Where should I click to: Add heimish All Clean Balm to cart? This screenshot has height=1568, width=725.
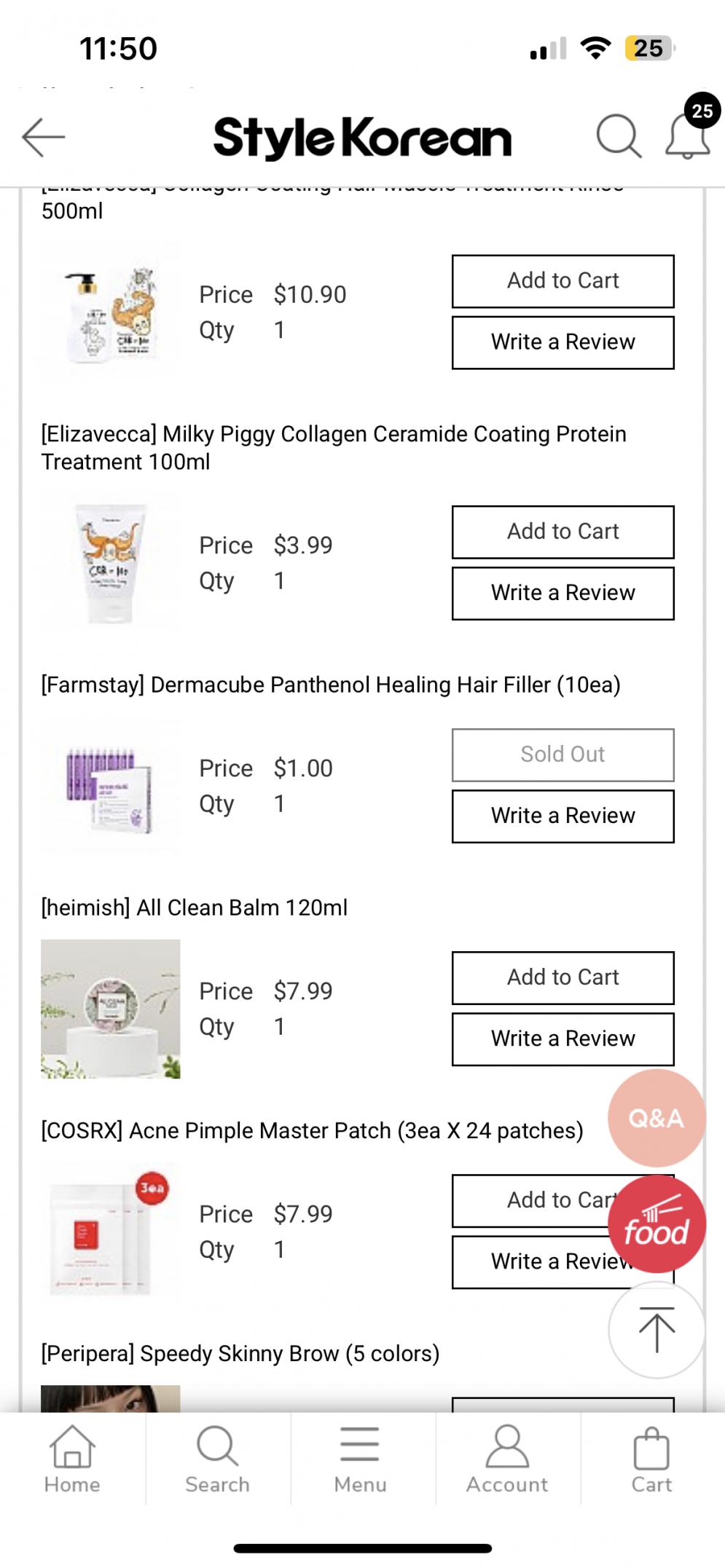pos(563,977)
